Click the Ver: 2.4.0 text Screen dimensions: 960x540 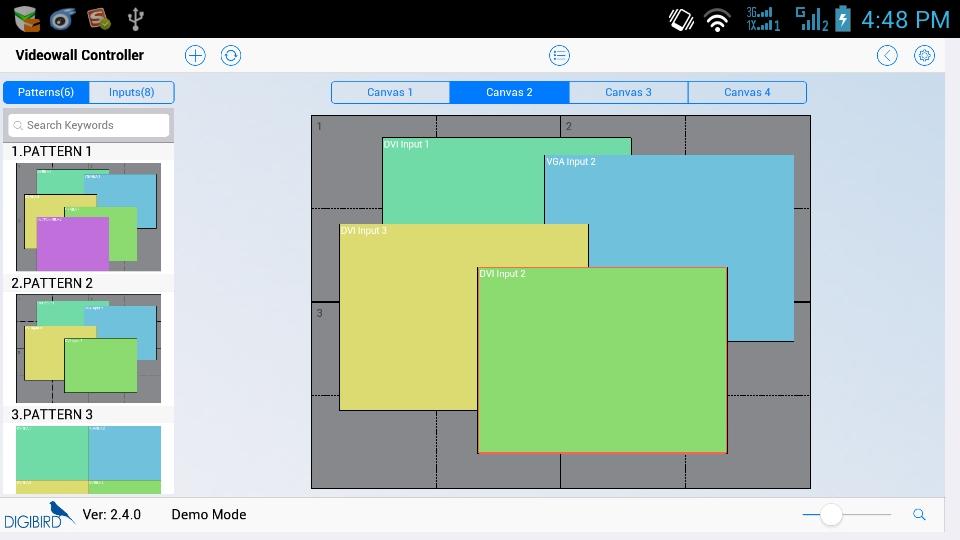pyautogui.click(x=111, y=514)
